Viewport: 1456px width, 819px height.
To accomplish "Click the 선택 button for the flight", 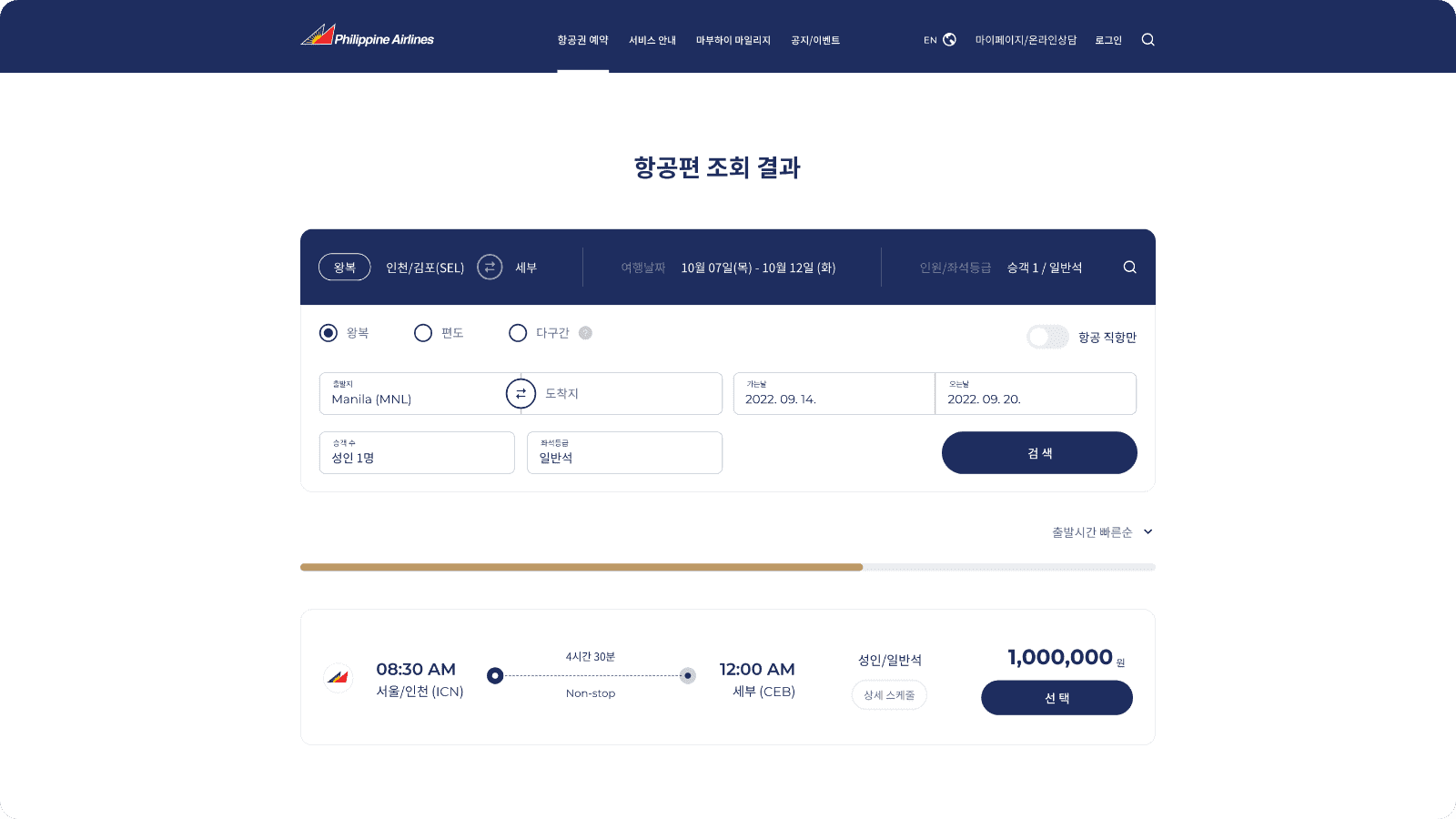I will 1057,698.
